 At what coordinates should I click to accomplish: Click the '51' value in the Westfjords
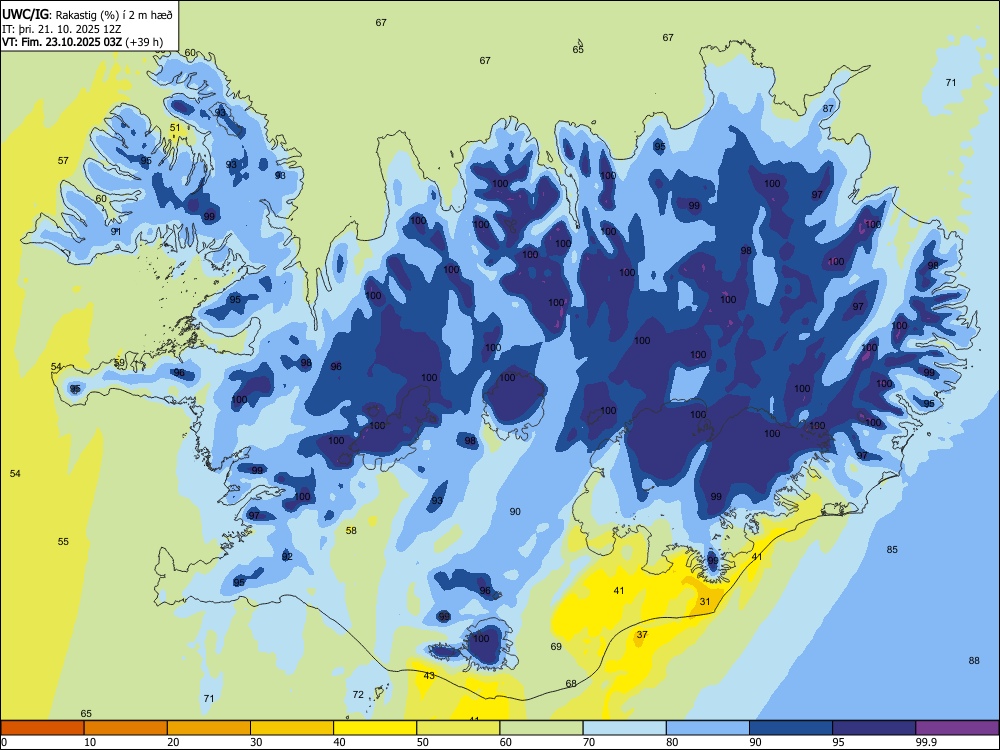pyautogui.click(x=175, y=128)
